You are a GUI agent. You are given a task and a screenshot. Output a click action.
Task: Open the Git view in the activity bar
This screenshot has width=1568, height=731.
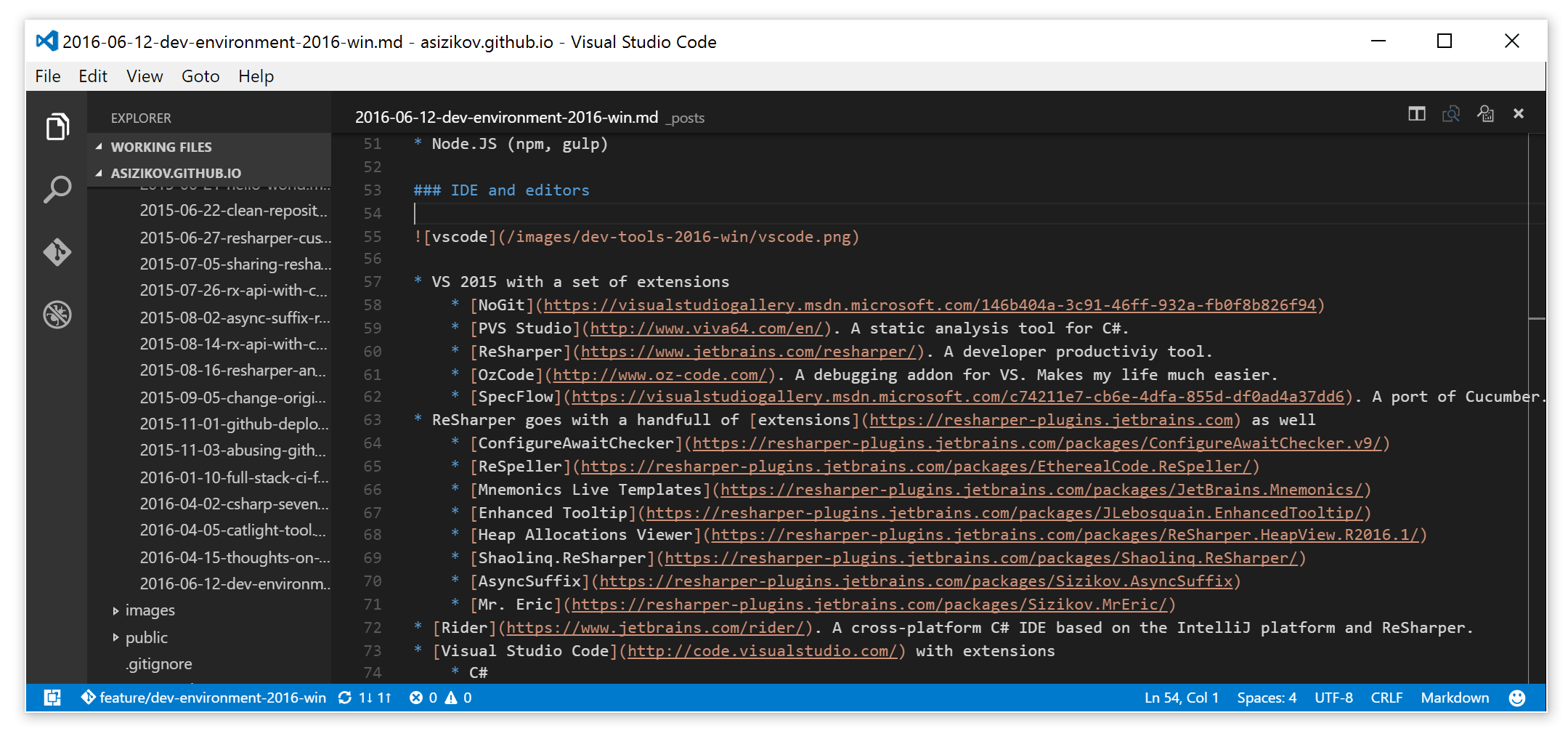tap(58, 252)
